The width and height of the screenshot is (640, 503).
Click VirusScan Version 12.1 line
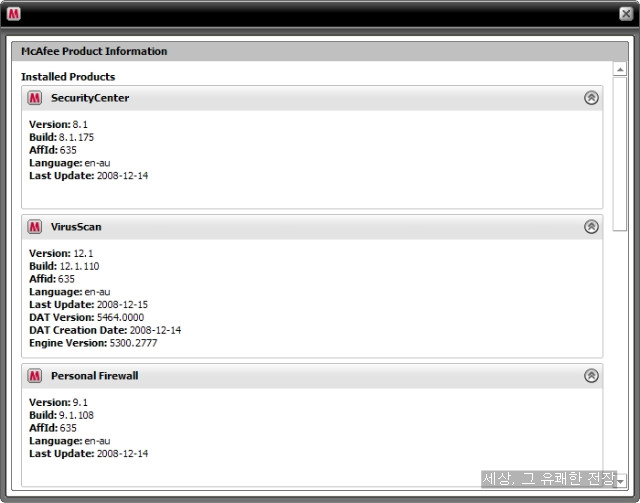pyautogui.click(x=61, y=253)
